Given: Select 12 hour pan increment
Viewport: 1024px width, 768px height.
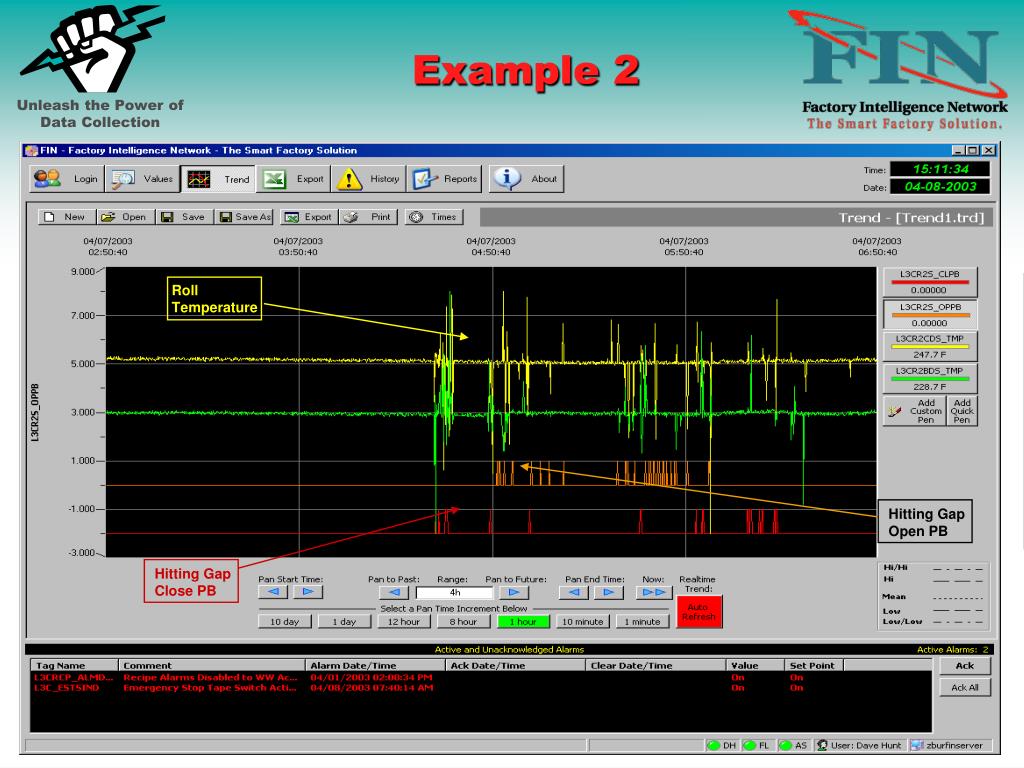Looking at the screenshot, I should pos(404,622).
